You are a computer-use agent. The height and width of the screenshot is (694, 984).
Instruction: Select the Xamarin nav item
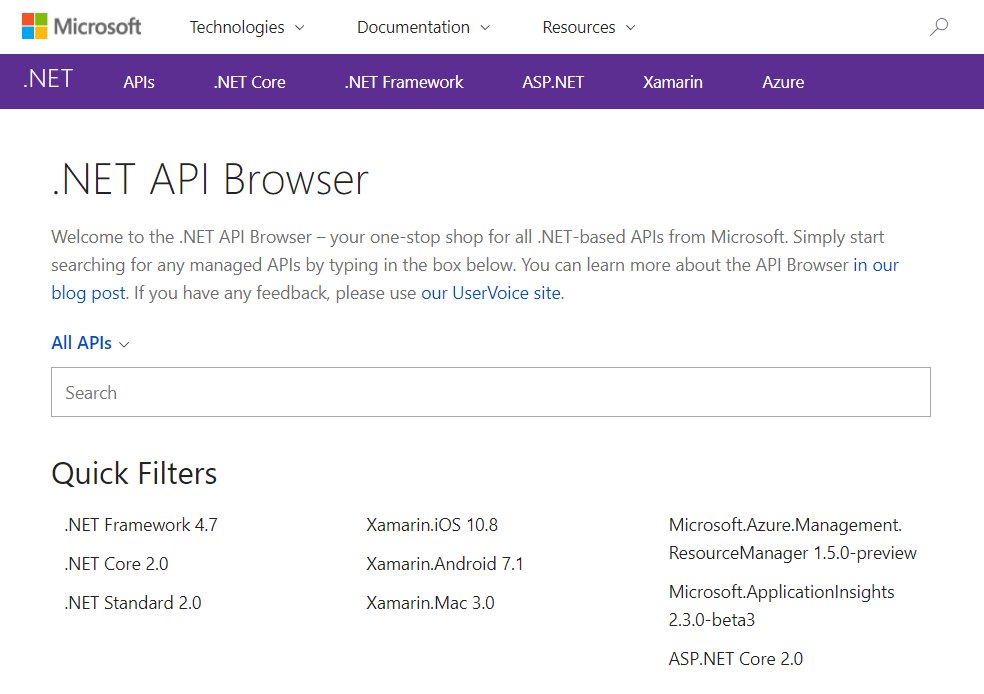tap(672, 82)
